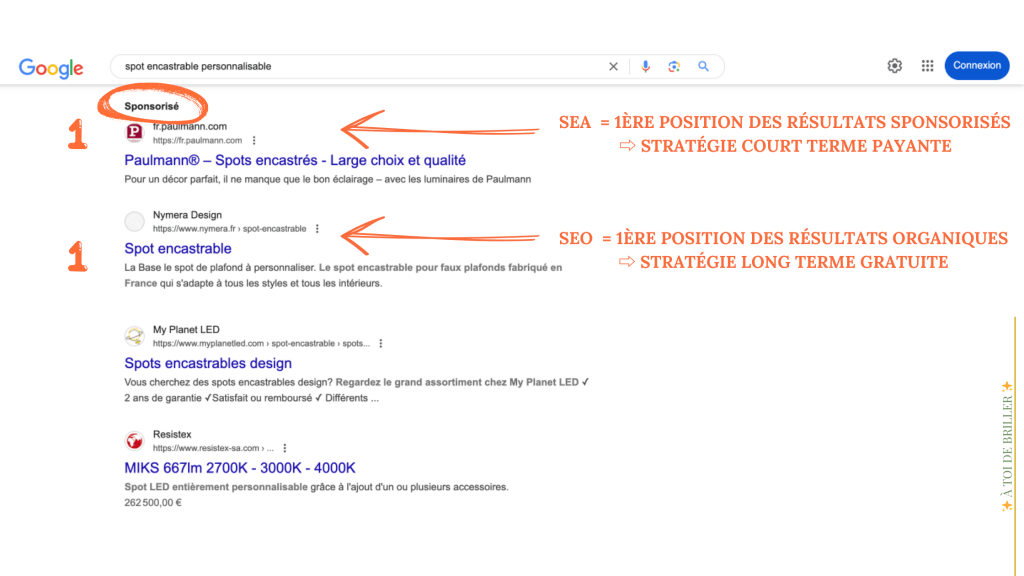Click the Connexion sign-in button
Viewport: 1024px width, 576px height.
976,65
